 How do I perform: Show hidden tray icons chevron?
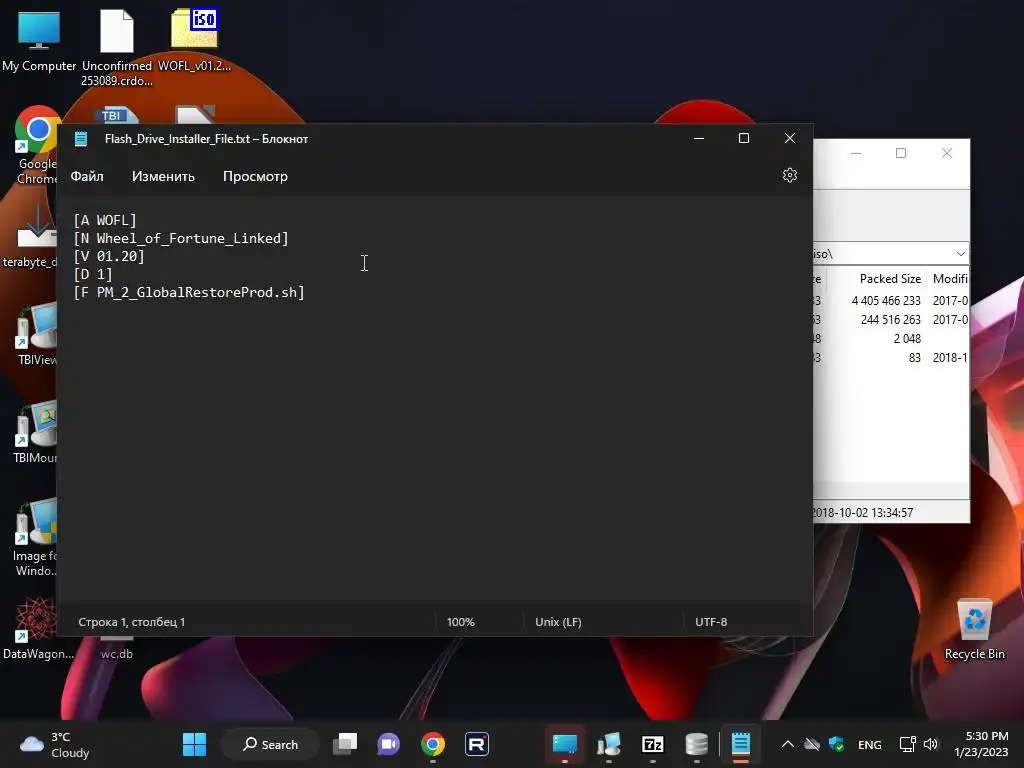(788, 744)
